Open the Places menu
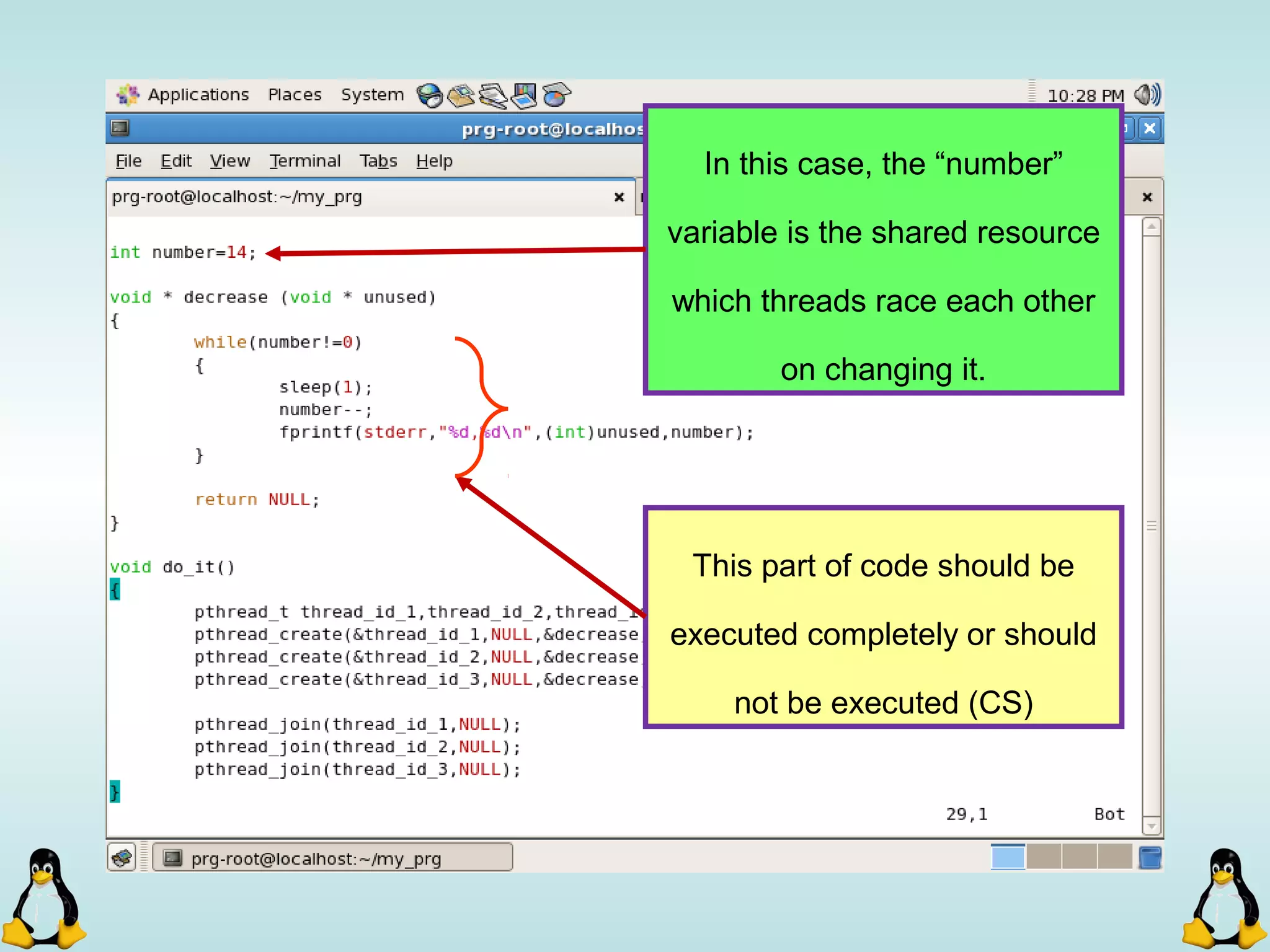This screenshot has width=1270, height=952. [x=295, y=95]
